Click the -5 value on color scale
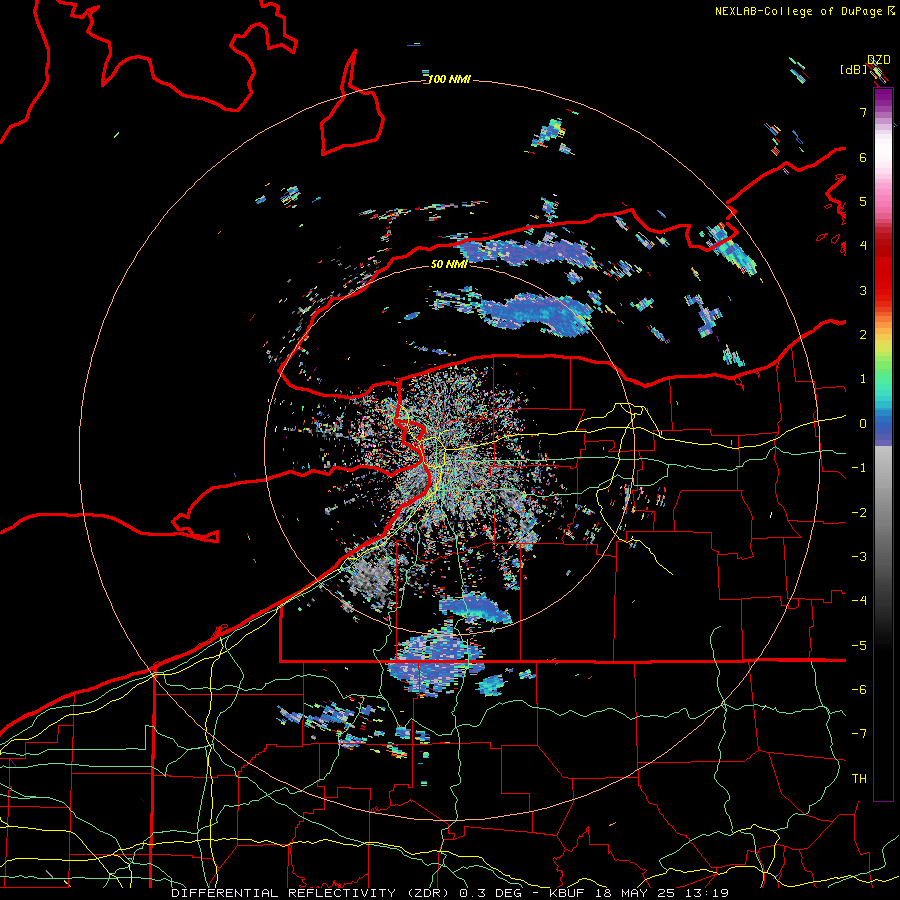 (x=859, y=646)
